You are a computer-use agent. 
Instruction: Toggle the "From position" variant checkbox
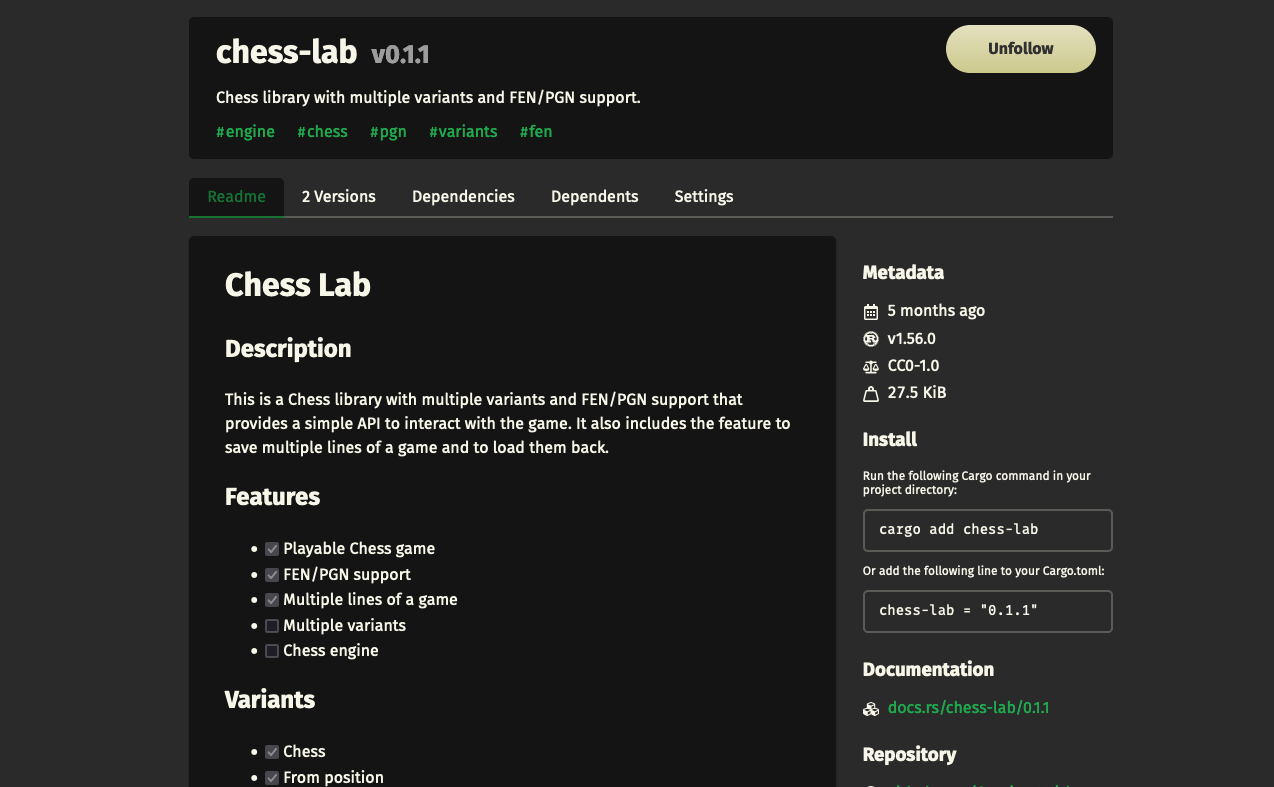[x=272, y=777]
